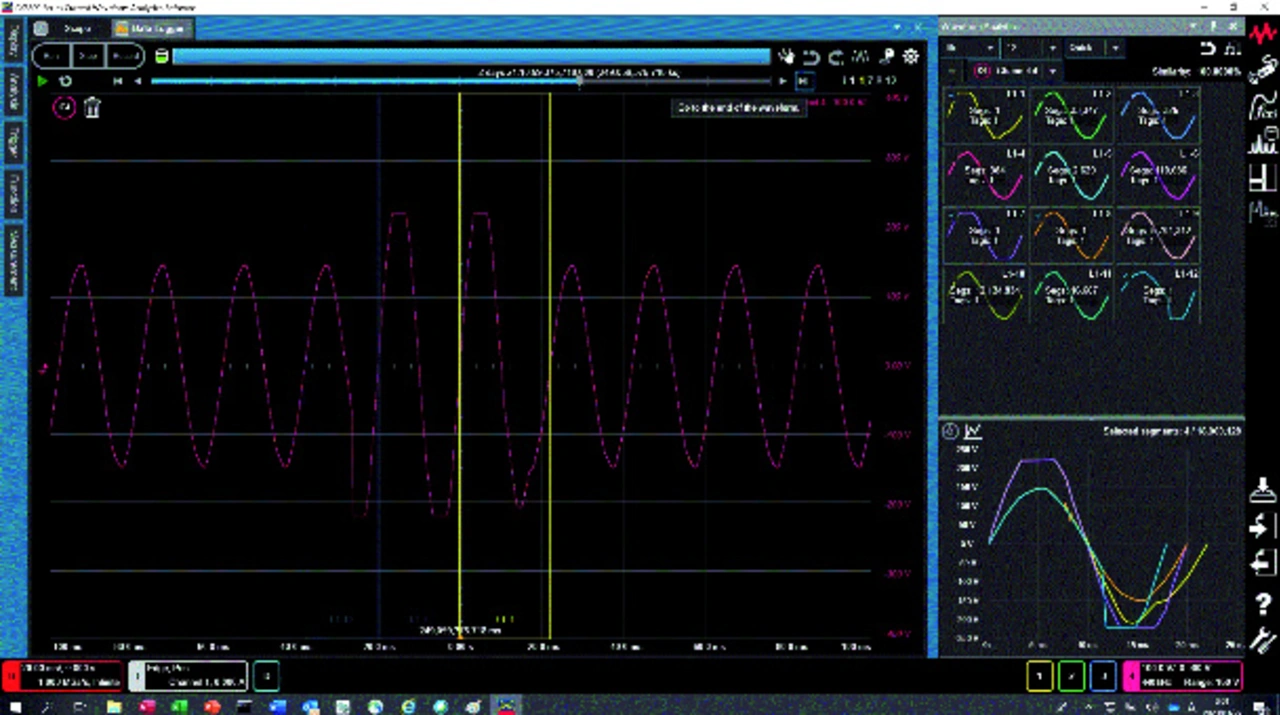This screenshot has height=715, width=1280.
Task: Jump to the end of the waveform
Action: pos(803,81)
